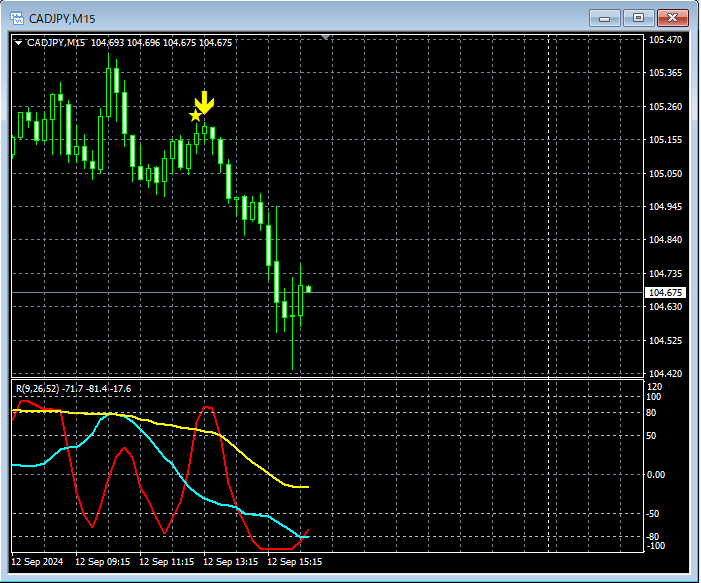Viewport: 701px width, 583px height.
Task: Minimize the CADJPY,M15 chart window
Action: [x=604, y=18]
